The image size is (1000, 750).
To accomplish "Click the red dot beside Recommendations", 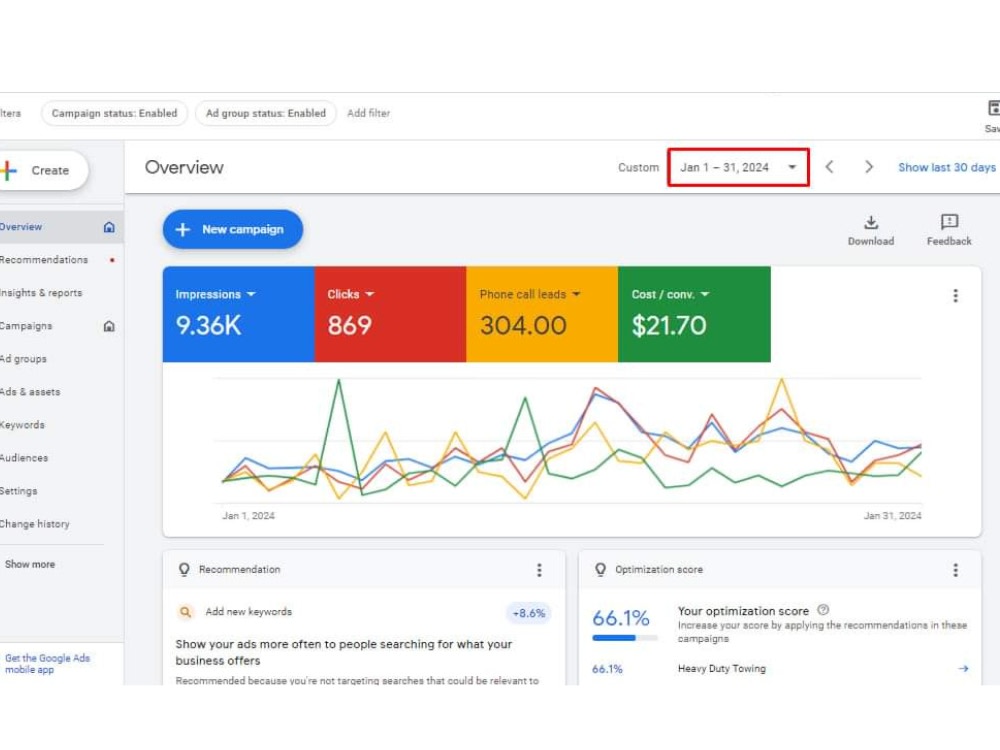I will pyautogui.click(x=112, y=260).
